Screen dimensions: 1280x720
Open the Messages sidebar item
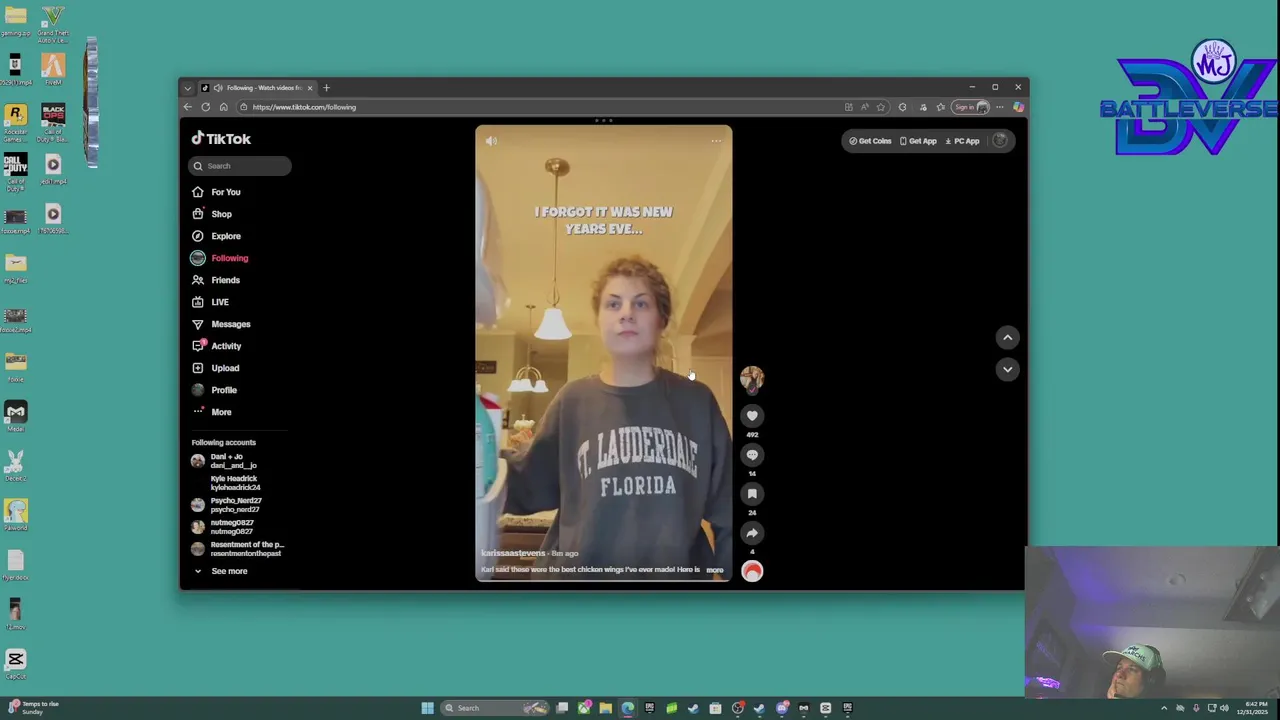tap(222, 324)
